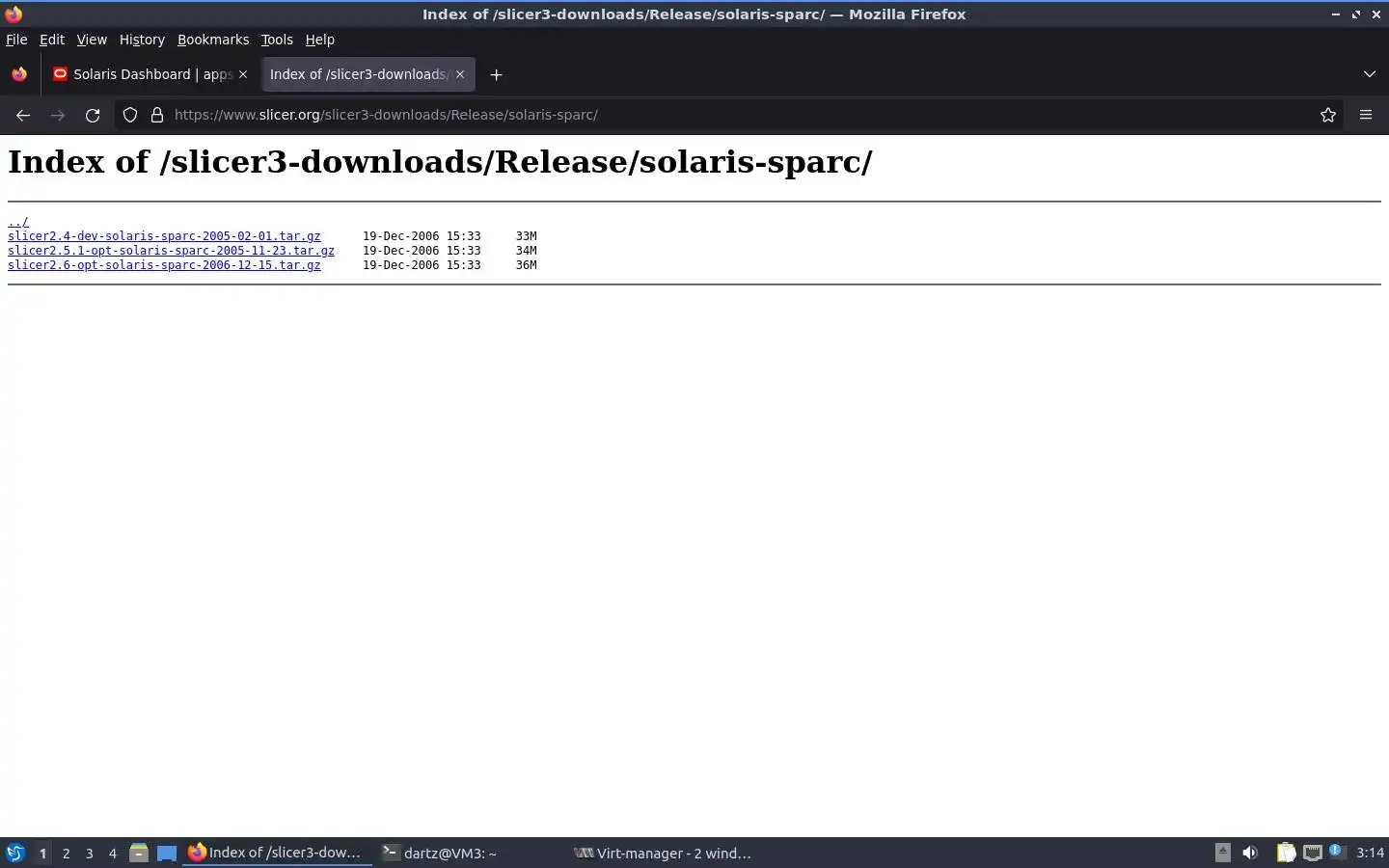Image resolution: width=1389 pixels, height=868 pixels.
Task: Click the 33M file size text
Action: pos(526,236)
